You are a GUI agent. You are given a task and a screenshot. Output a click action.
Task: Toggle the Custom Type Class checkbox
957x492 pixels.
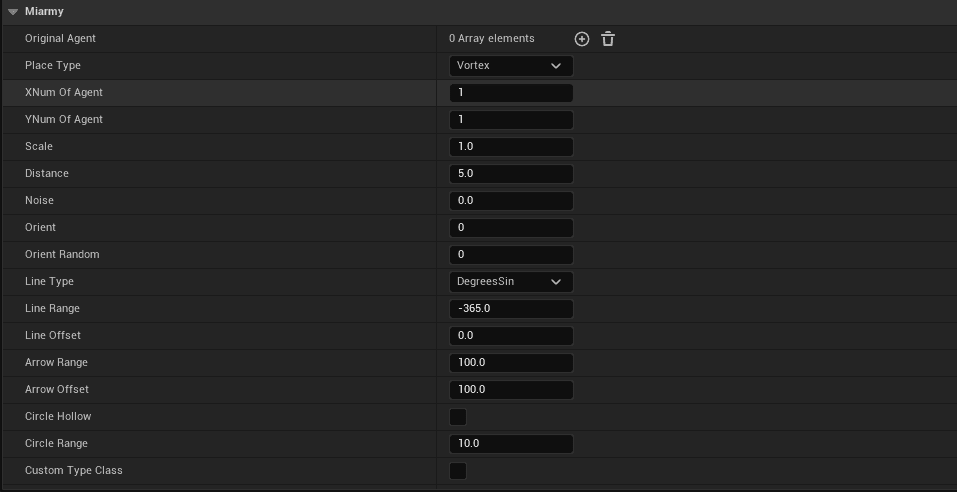point(458,471)
